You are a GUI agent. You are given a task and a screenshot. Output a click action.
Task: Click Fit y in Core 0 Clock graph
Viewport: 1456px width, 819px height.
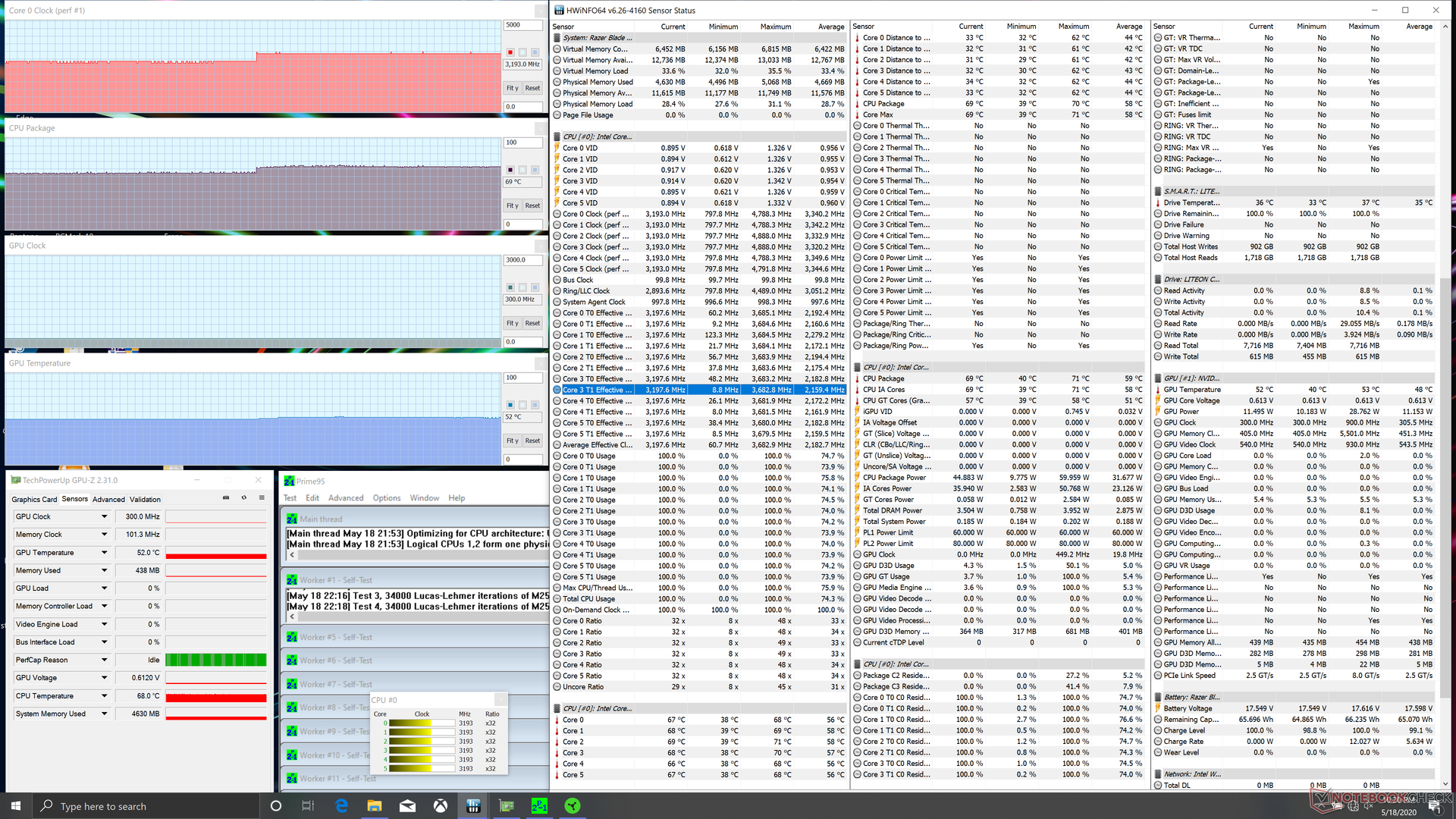[x=513, y=88]
